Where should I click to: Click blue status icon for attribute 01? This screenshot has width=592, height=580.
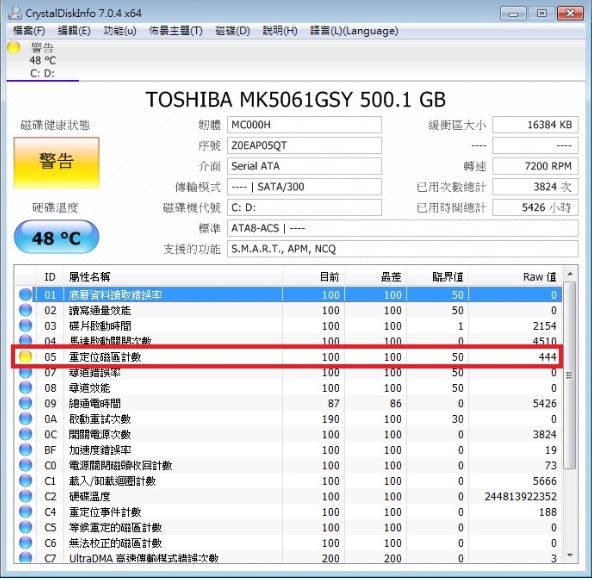pyautogui.click(x=25, y=295)
